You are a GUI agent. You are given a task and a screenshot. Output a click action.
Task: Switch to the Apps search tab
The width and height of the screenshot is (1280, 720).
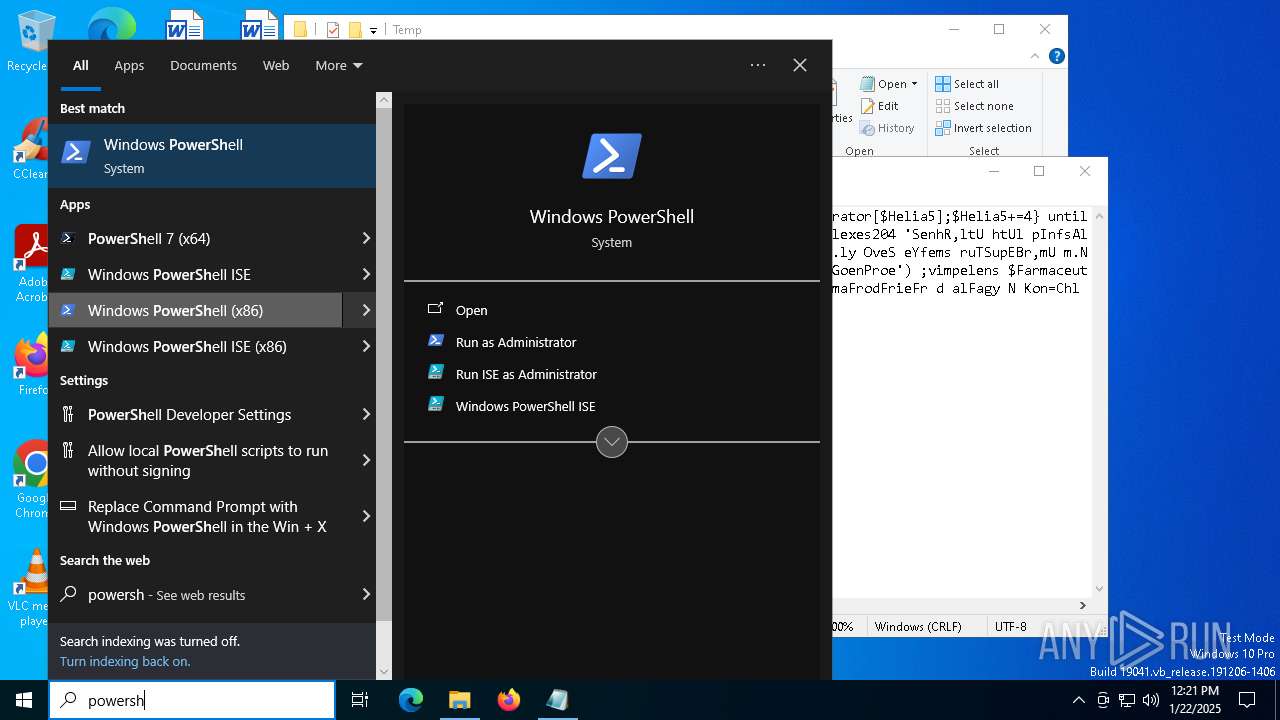pyautogui.click(x=129, y=65)
